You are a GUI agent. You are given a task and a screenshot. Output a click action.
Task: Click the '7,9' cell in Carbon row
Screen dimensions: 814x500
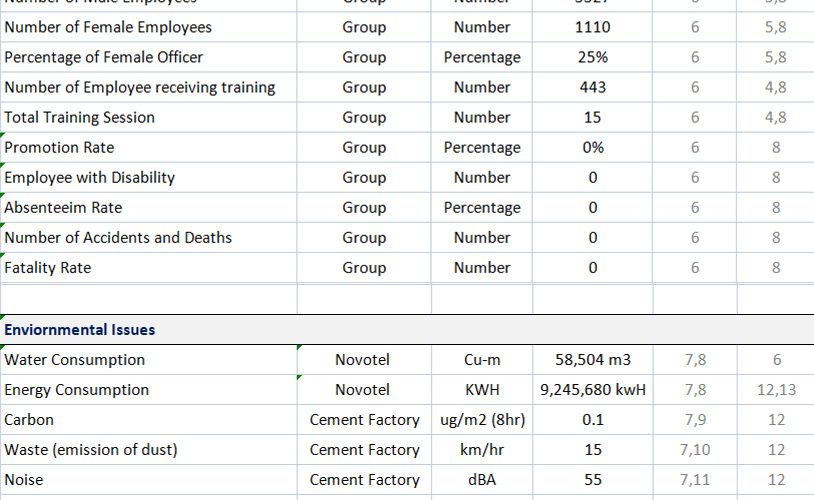click(x=695, y=420)
